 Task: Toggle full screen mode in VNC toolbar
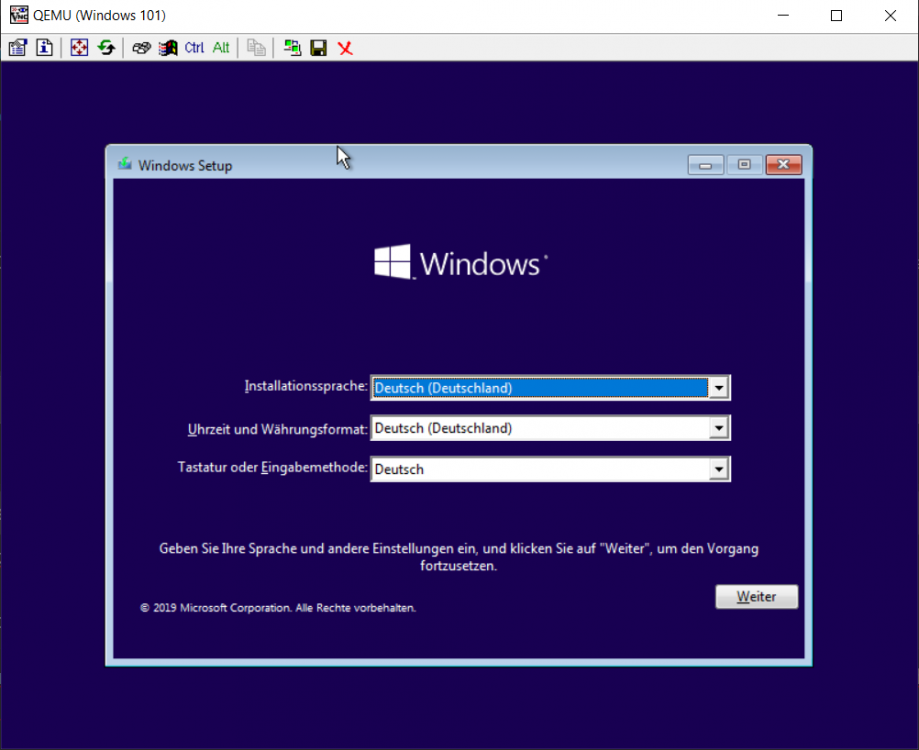tap(79, 47)
